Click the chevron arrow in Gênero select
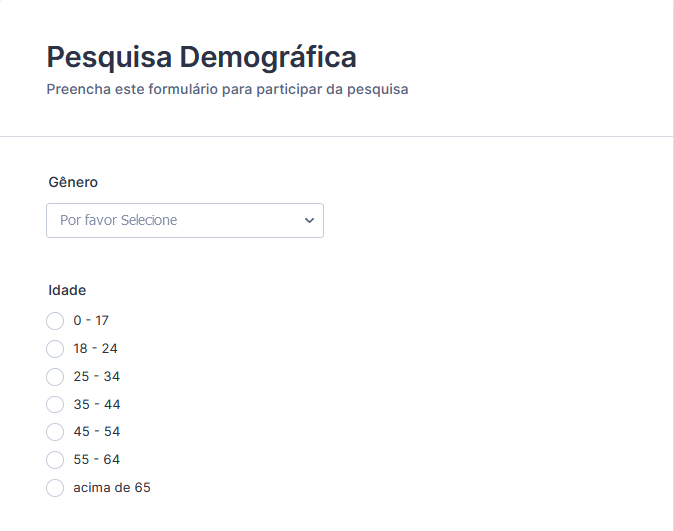The width and height of the screenshot is (674, 531). tap(309, 221)
